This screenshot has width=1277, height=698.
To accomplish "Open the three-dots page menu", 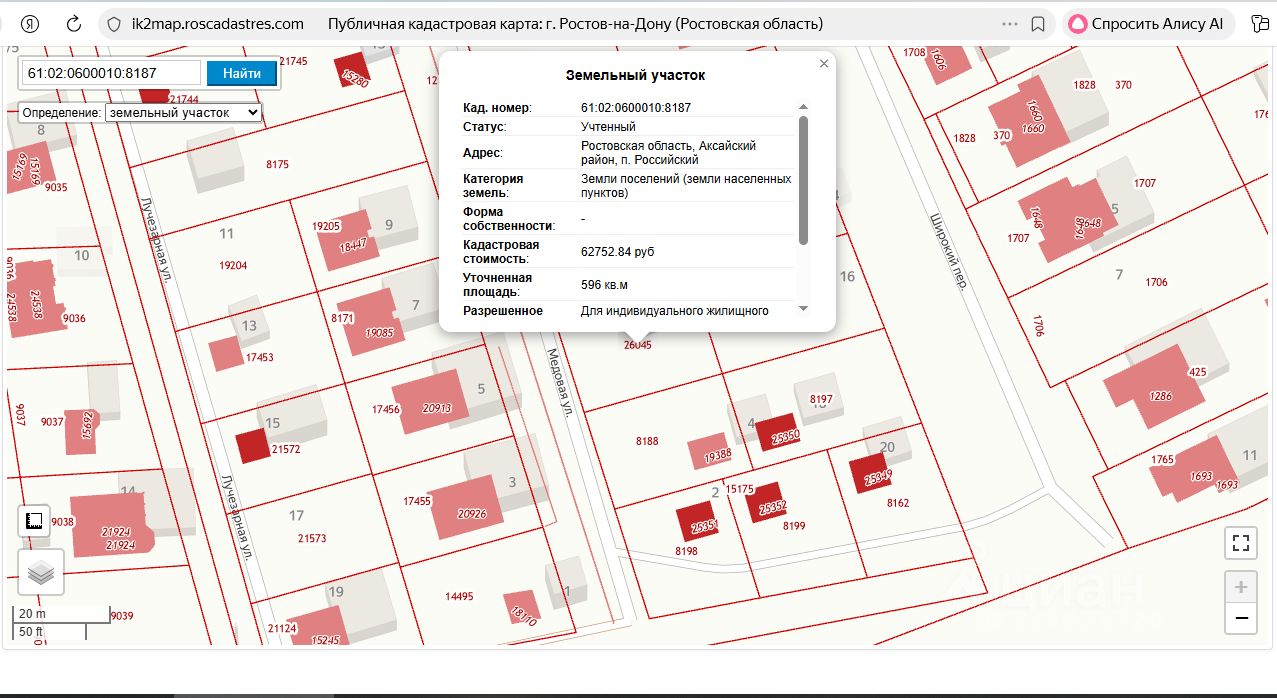I will 1012,24.
